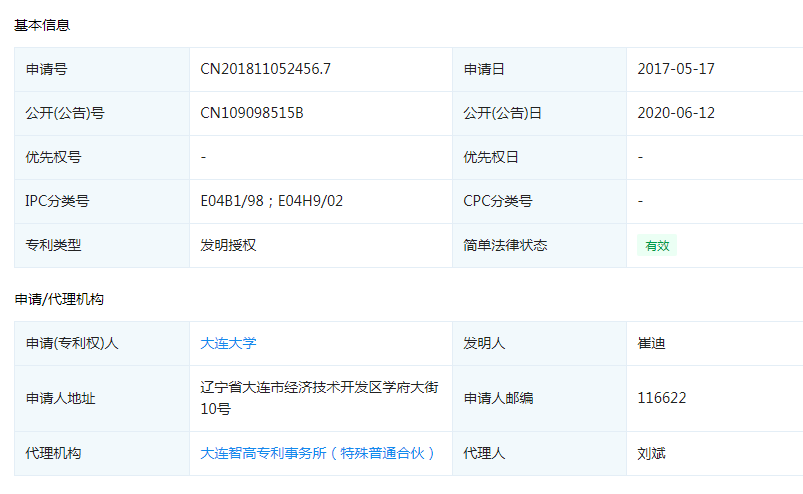Click the inventor name 崔迪
The width and height of the screenshot is (803, 494).
(x=651, y=343)
